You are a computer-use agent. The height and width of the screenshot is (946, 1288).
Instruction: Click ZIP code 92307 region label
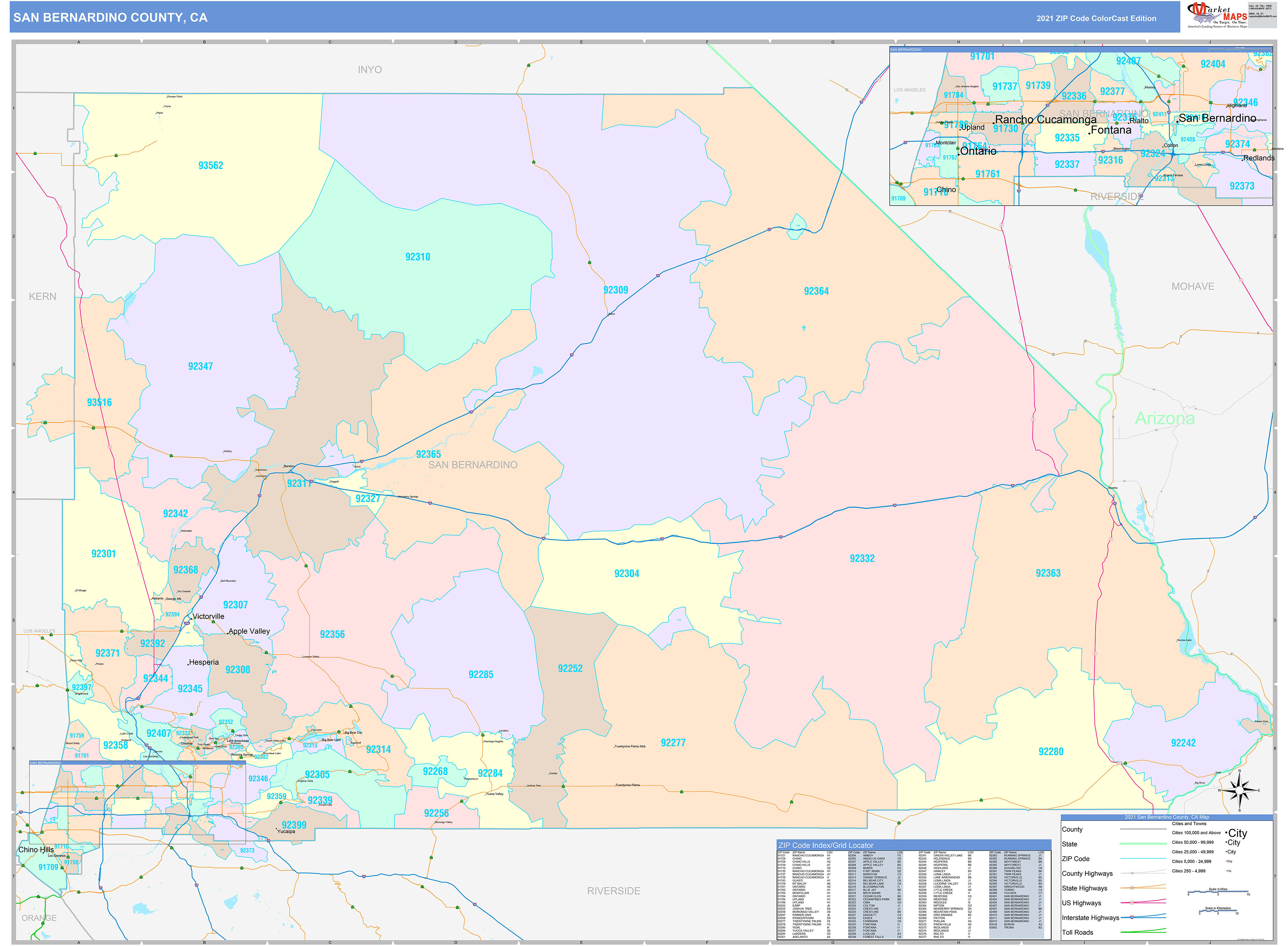click(x=235, y=605)
